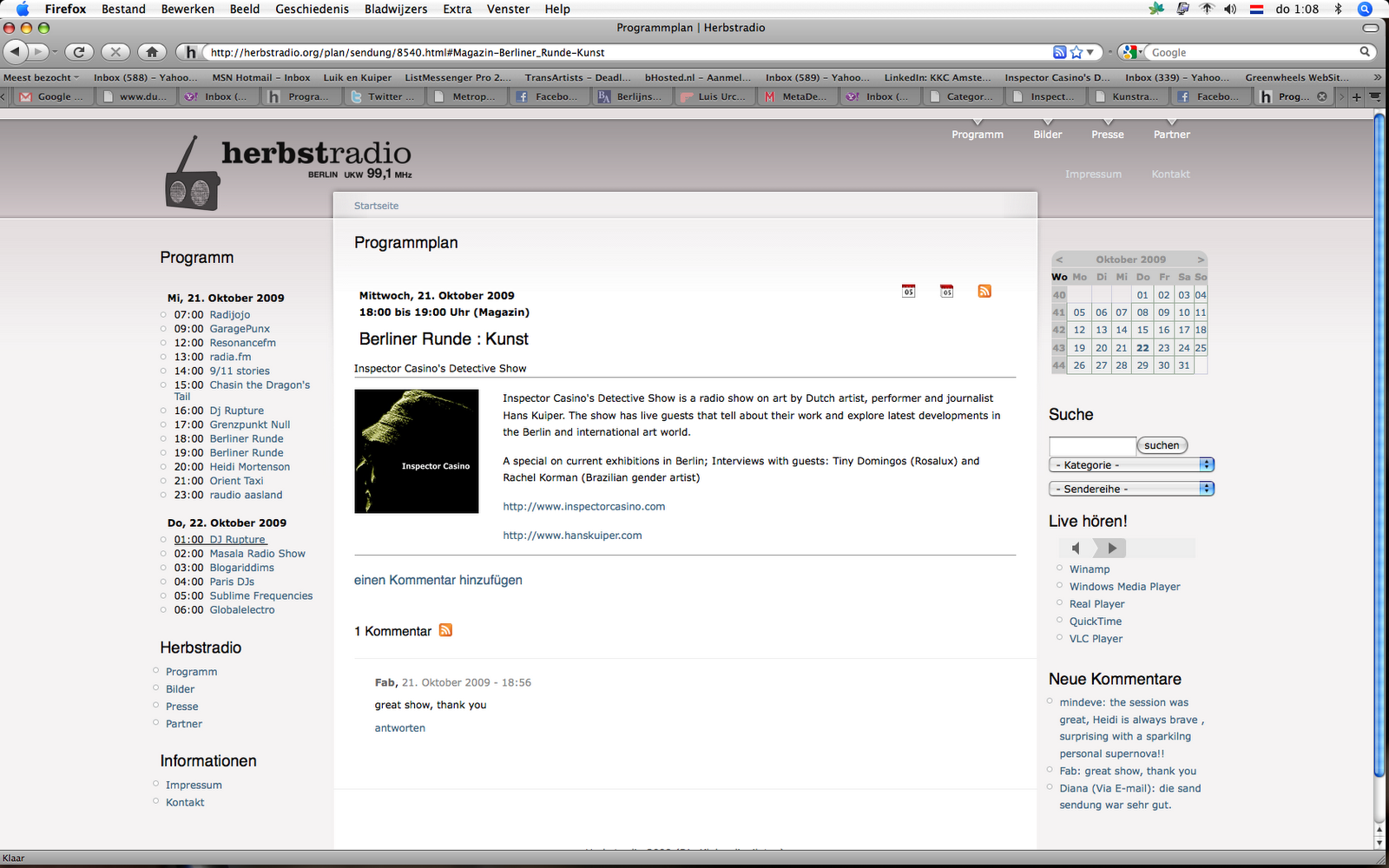Show more bookmarks with the double chevron

click(1377, 77)
